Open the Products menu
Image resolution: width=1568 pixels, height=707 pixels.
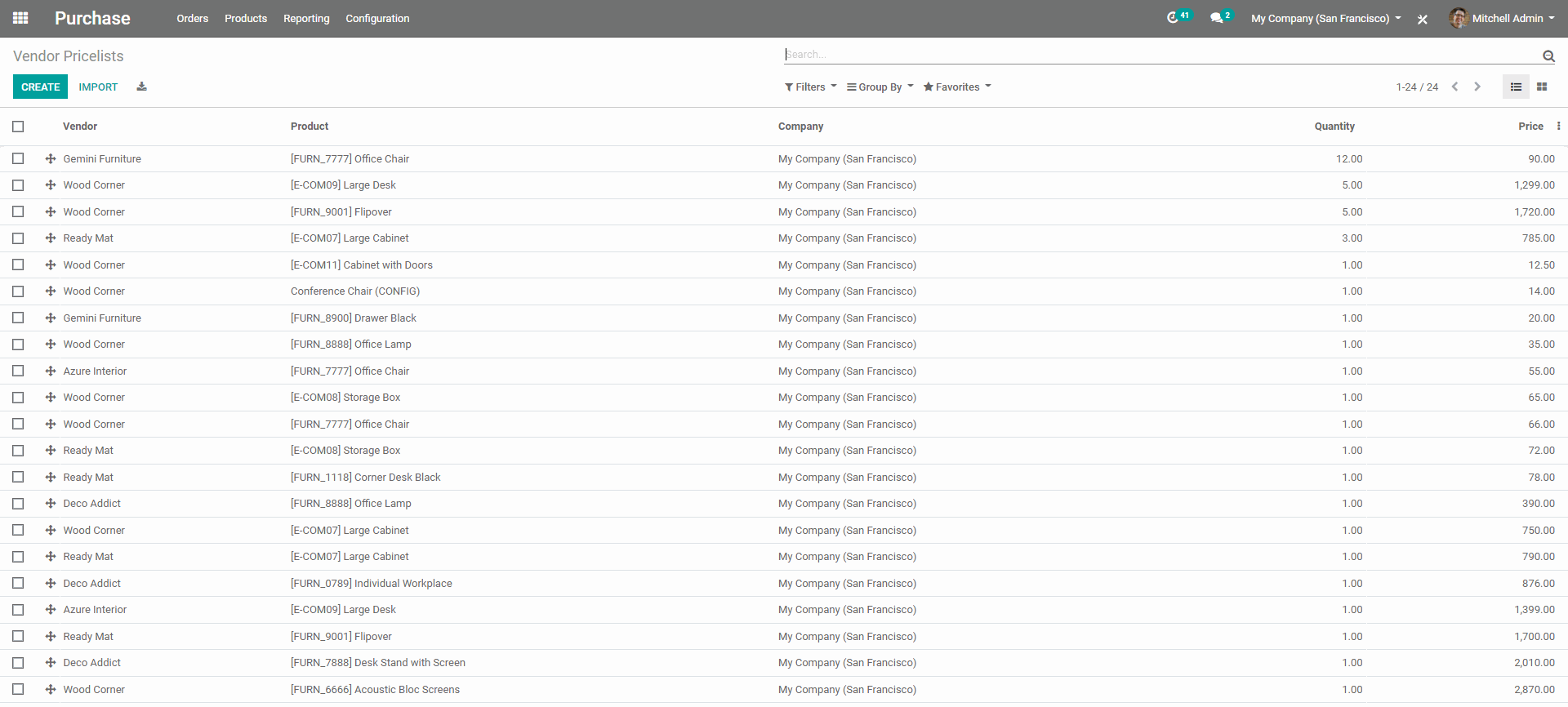tap(246, 18)
